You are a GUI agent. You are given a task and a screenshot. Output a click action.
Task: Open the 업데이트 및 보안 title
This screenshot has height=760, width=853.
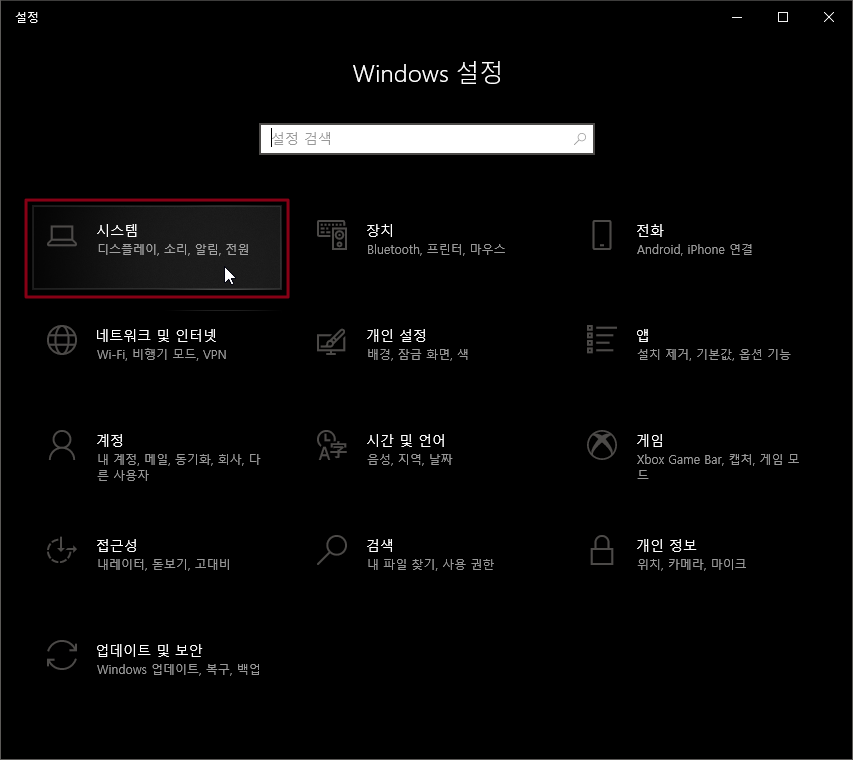pyautogui.click(x=150, y=650)
